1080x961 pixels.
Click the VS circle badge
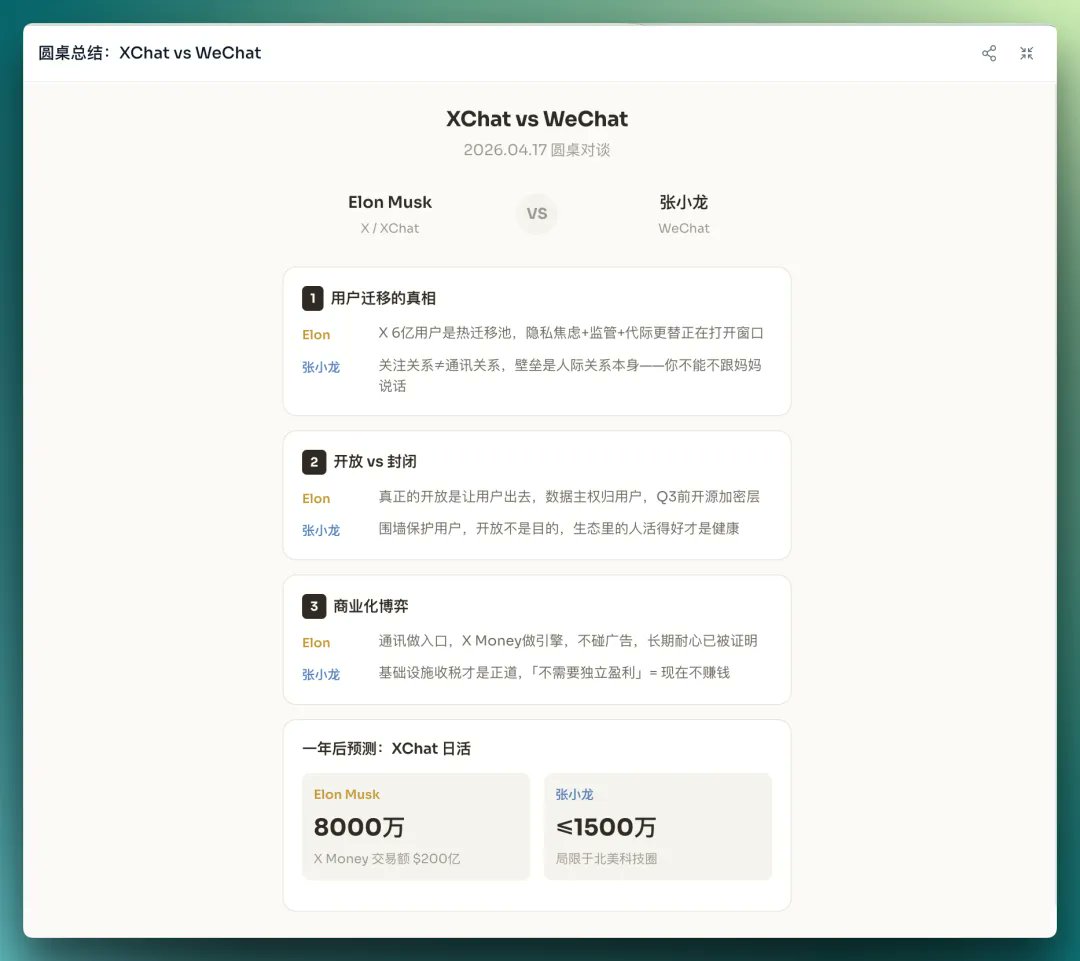coord(537,214)
